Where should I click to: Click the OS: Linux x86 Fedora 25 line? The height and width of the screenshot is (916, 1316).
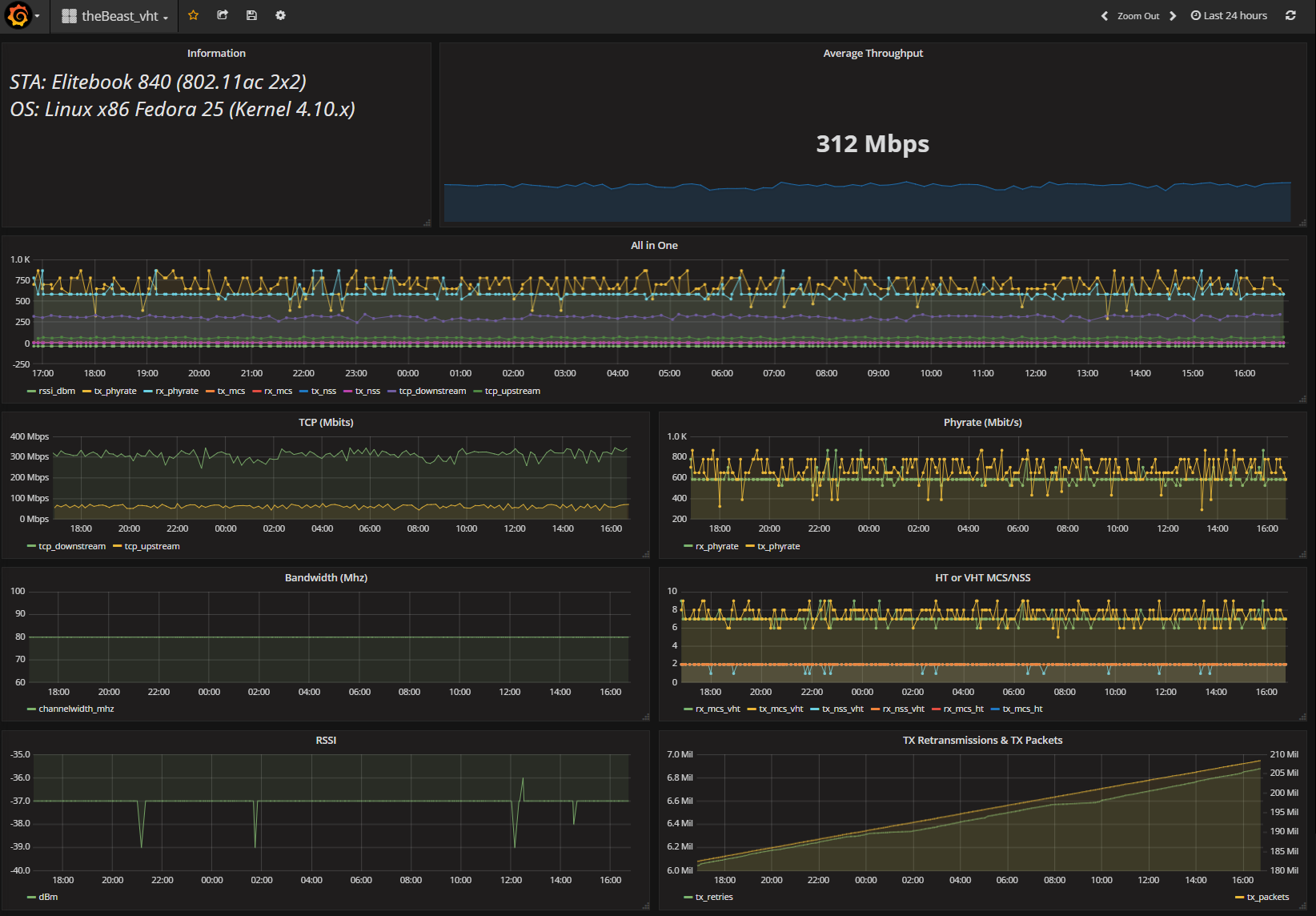click(x=183, y=109)
